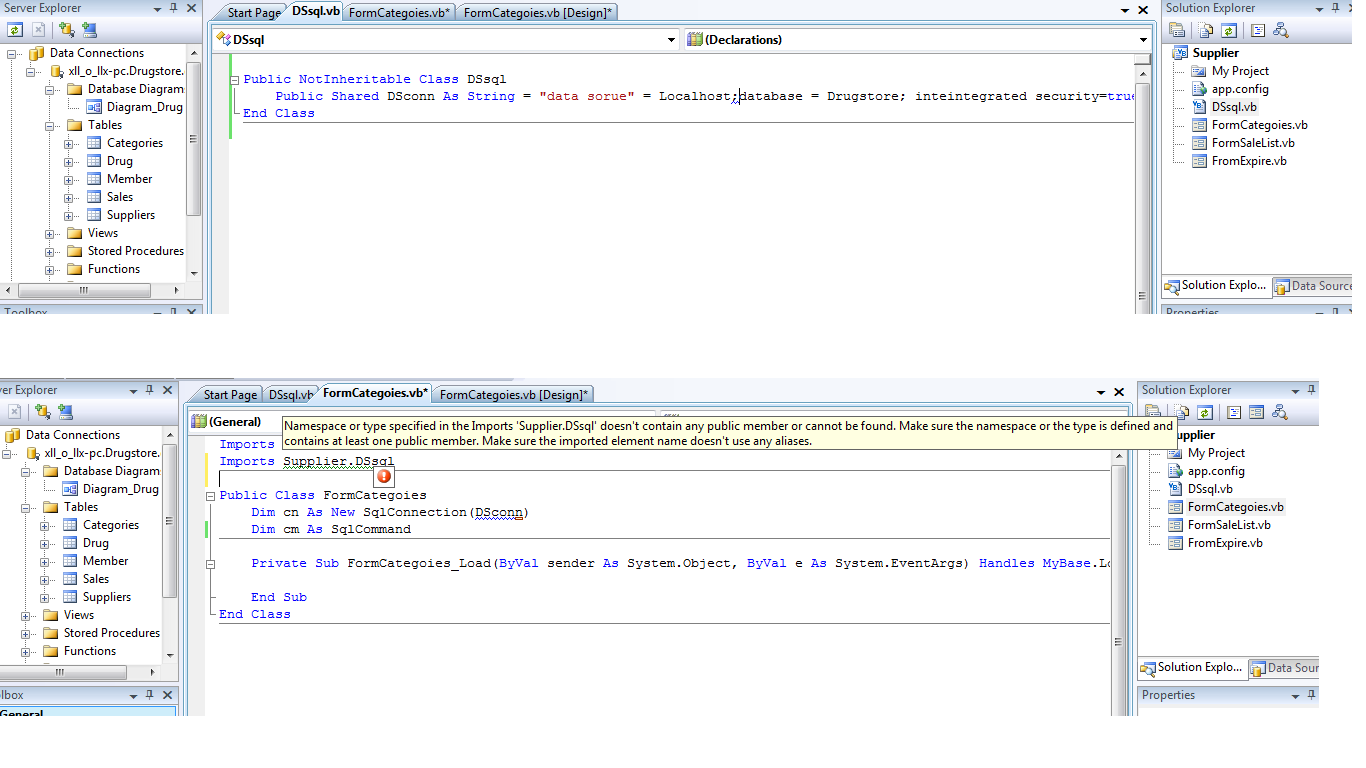Switch to Start Page tab in upper editor
Screen dimensions: 1366x768
254,13
